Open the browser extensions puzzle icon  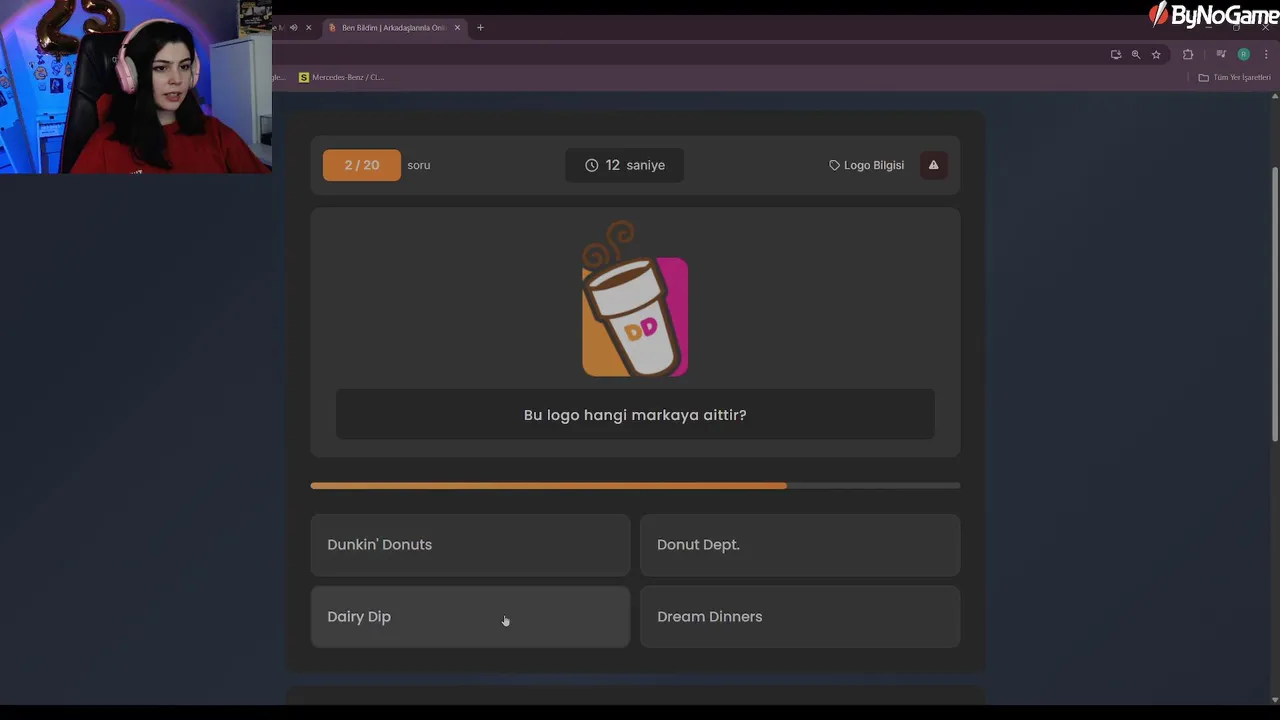(1188, 54)
